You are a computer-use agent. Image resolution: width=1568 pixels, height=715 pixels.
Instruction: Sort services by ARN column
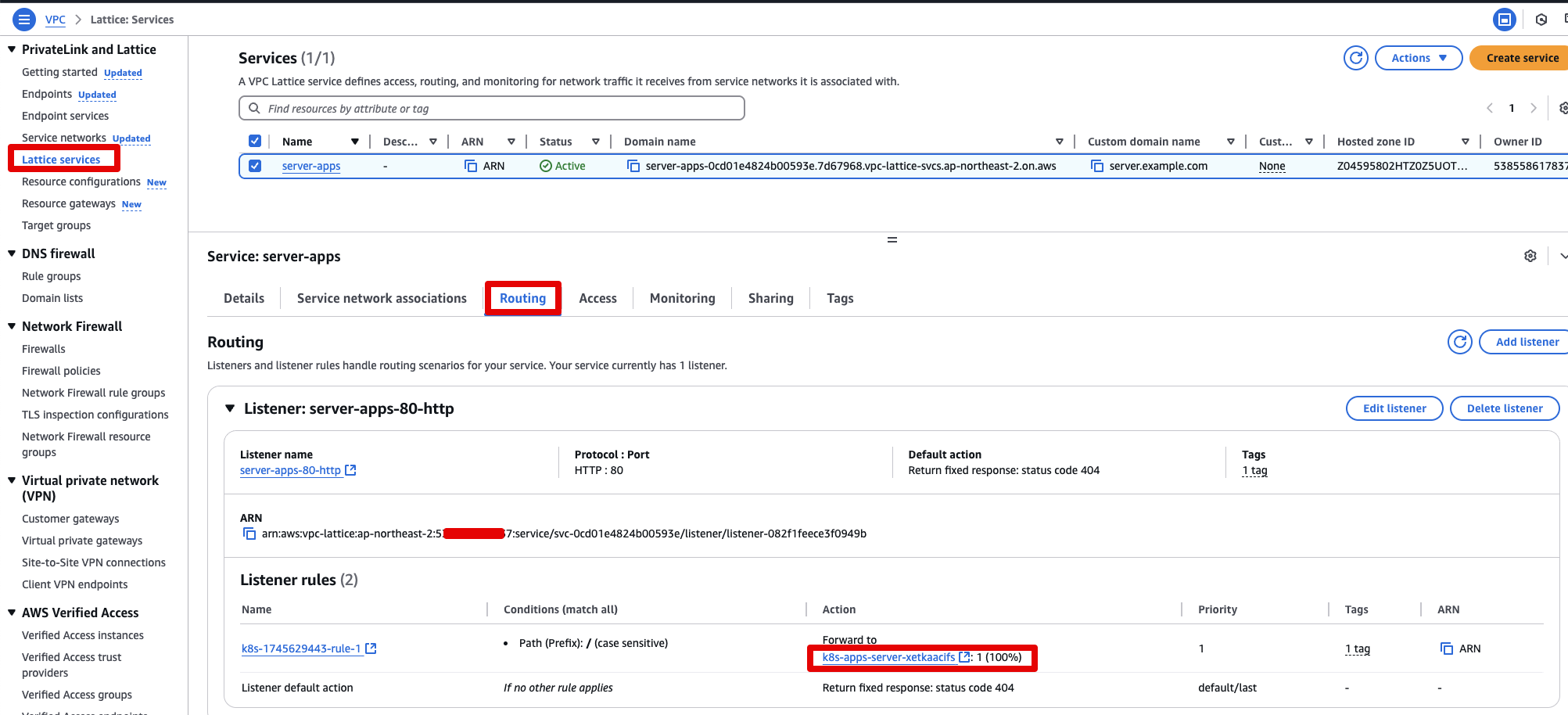click(511, 142)
